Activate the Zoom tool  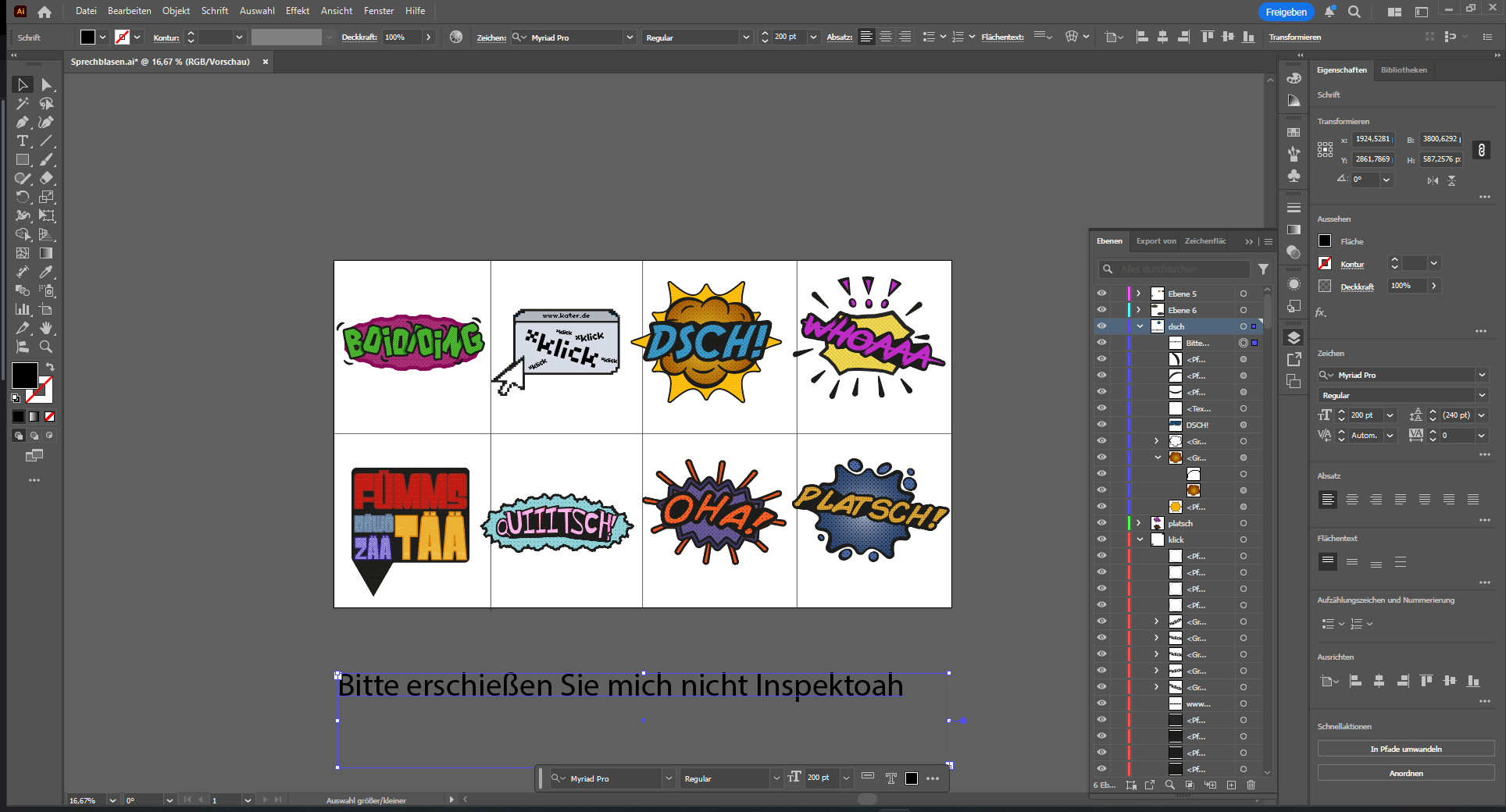tap(46, 347)
